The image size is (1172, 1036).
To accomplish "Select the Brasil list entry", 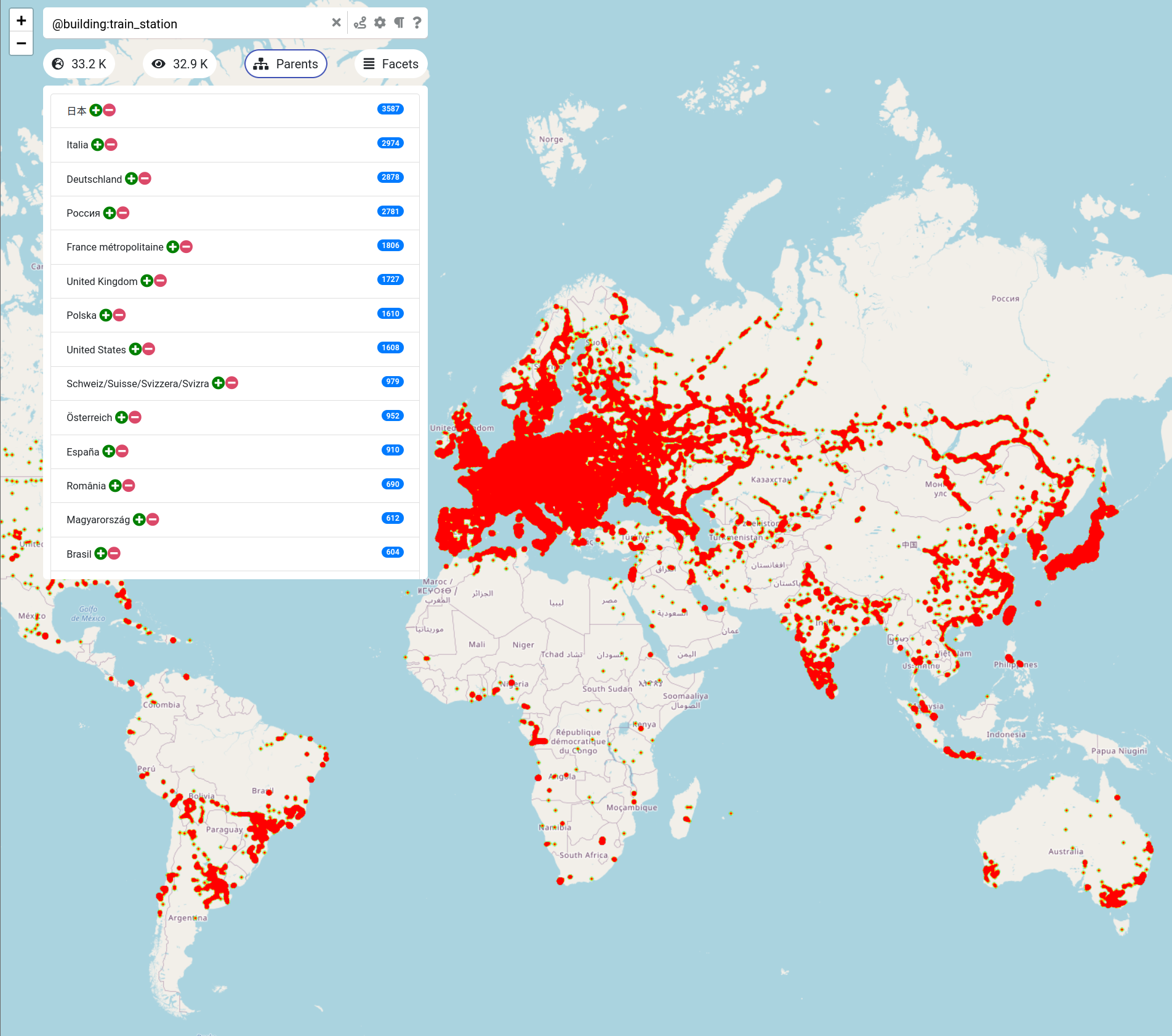I will coord(79,554).
